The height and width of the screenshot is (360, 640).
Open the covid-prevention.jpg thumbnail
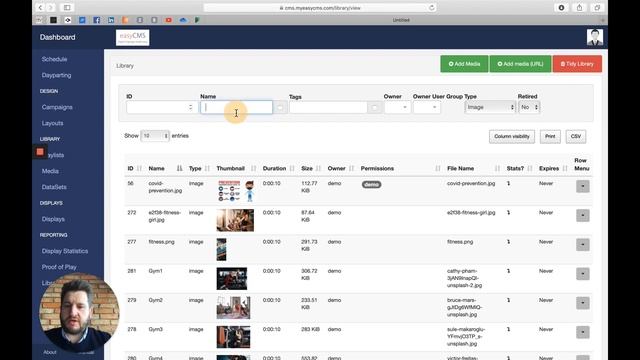pyautogui.click(x=236, y=191)
